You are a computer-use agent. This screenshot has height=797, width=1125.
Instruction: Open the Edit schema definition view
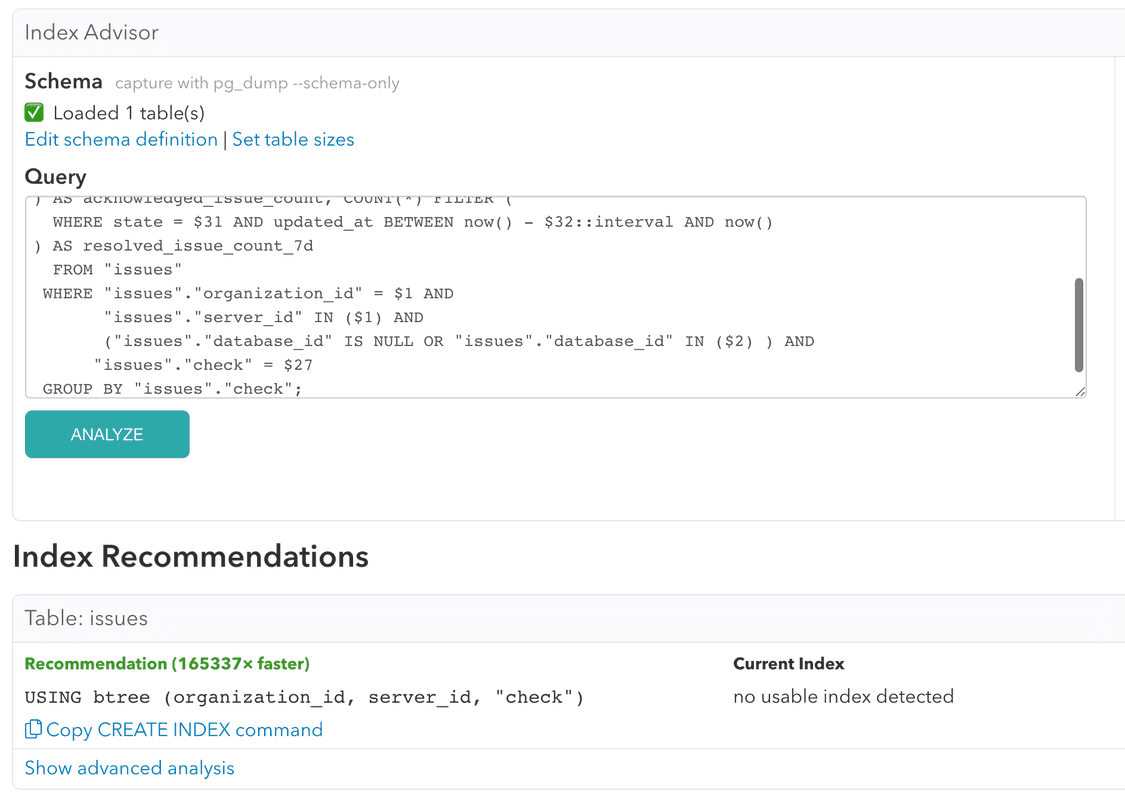pos(120,139)
